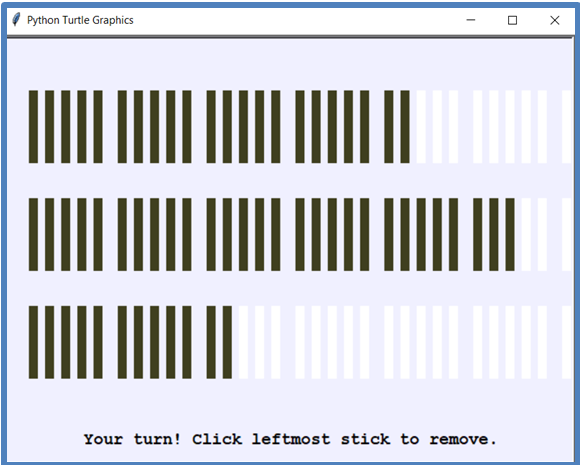Pick the last dark stick in middle row
This screenshot has width=580, height=465.
[x=510, y=234]
